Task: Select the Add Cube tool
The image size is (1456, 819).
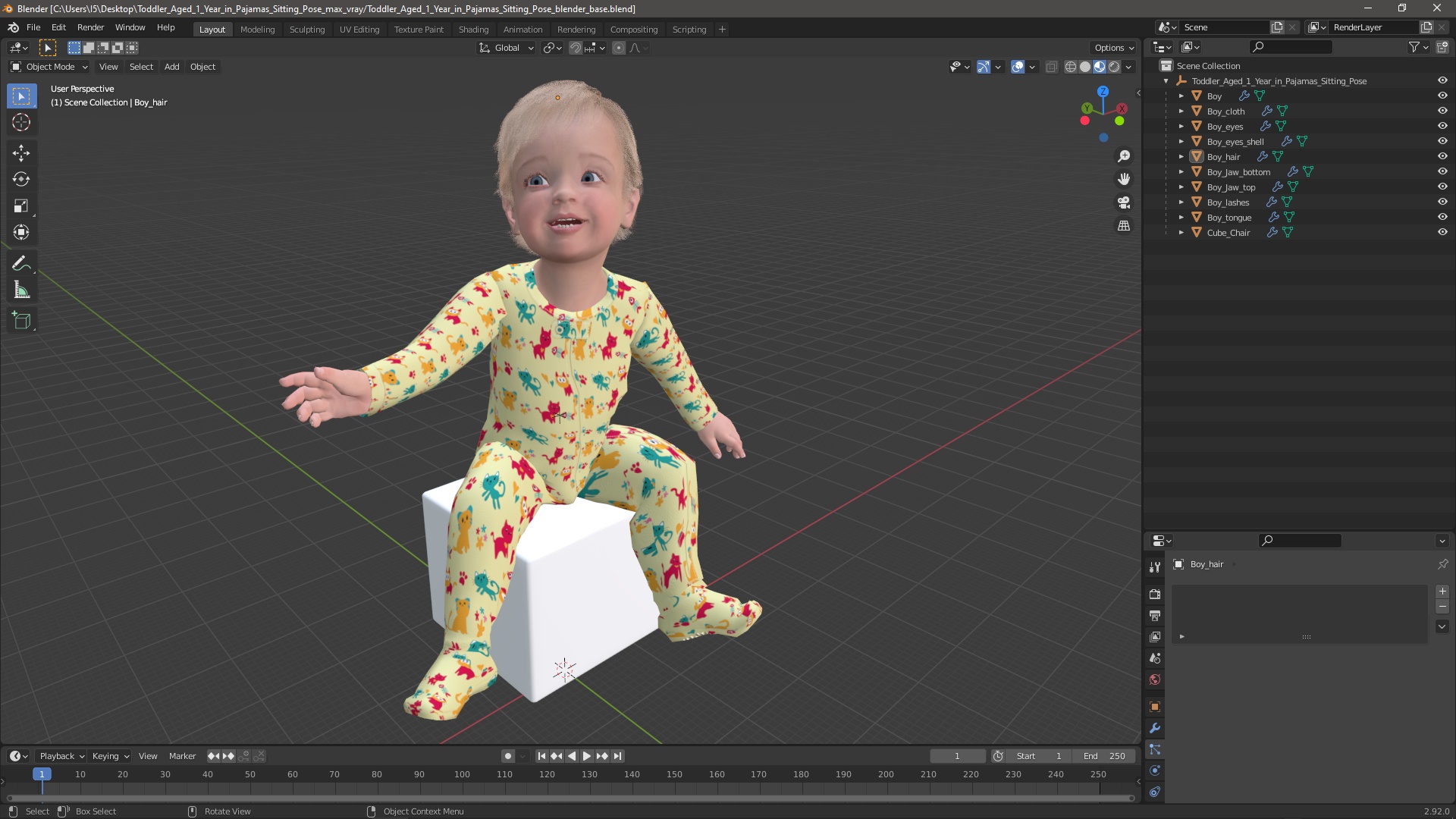Action: point(21,321)
